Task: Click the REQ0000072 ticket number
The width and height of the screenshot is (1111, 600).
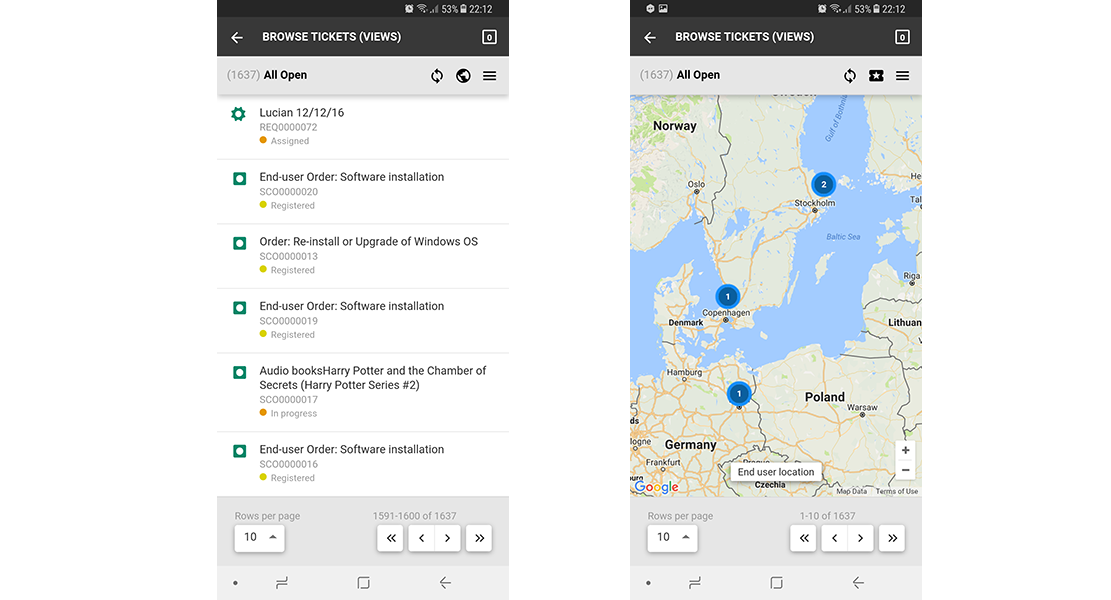Action: pos(288,128)
